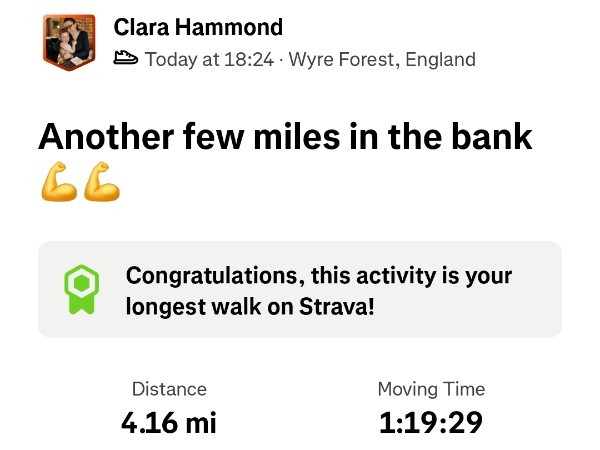Click 'longest walk on Strava!' line
Screen dimensions: 600x450
[x=250, y=306]
